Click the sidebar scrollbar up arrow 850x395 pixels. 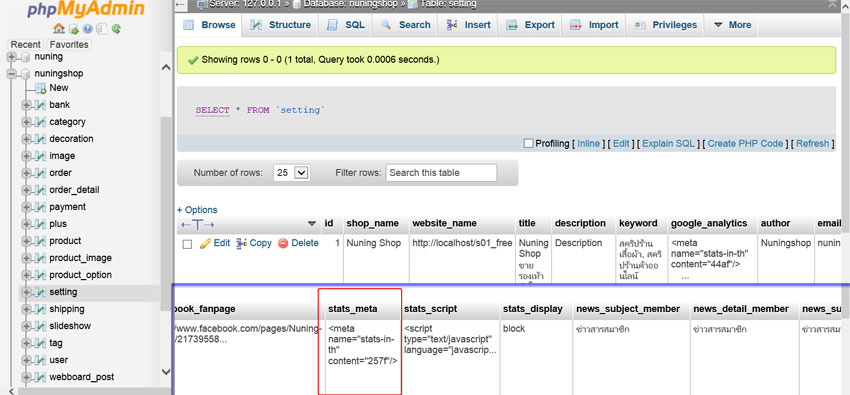(166, 67)
